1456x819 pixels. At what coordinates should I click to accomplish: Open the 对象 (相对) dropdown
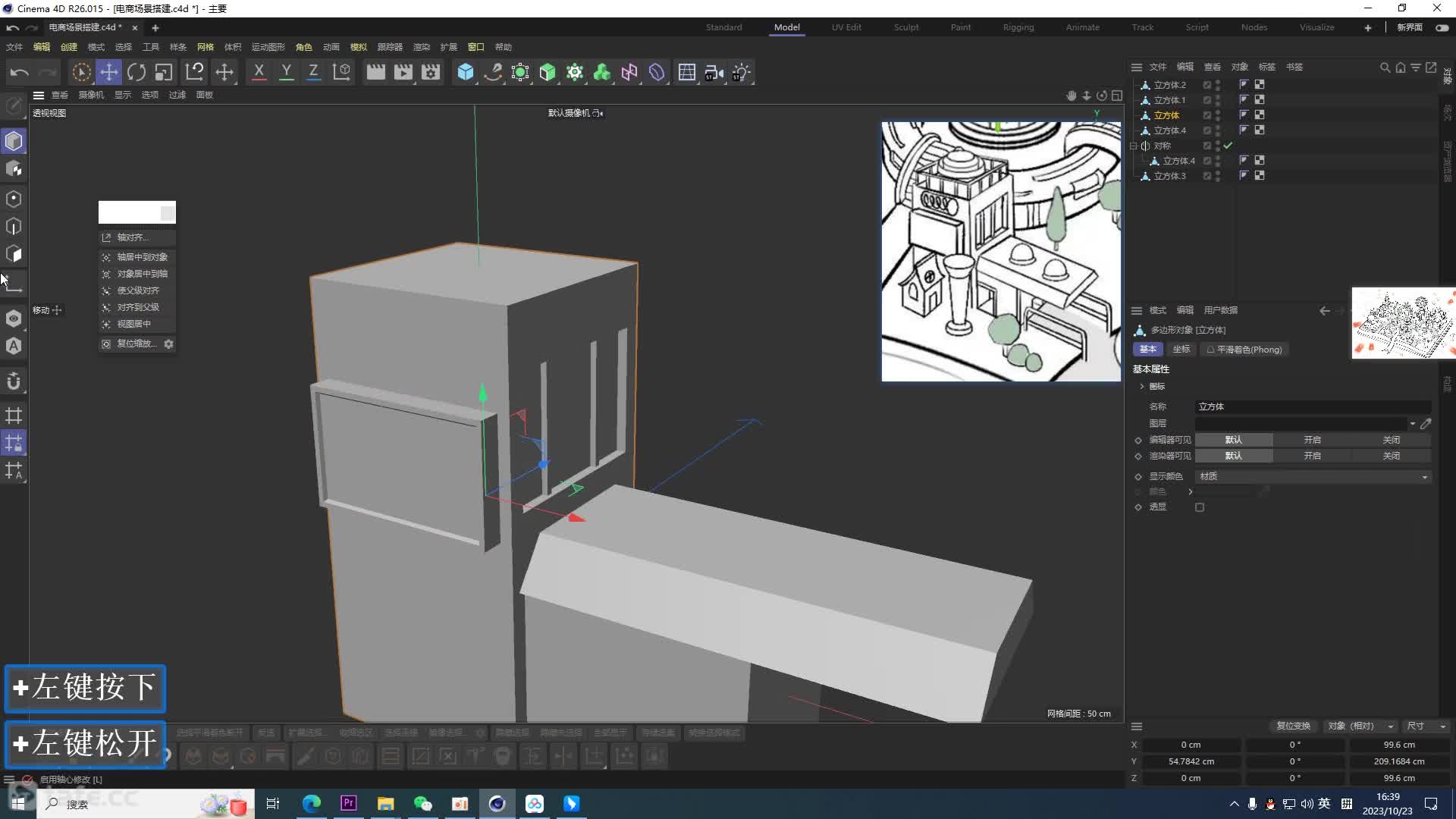click(1360, 726)
